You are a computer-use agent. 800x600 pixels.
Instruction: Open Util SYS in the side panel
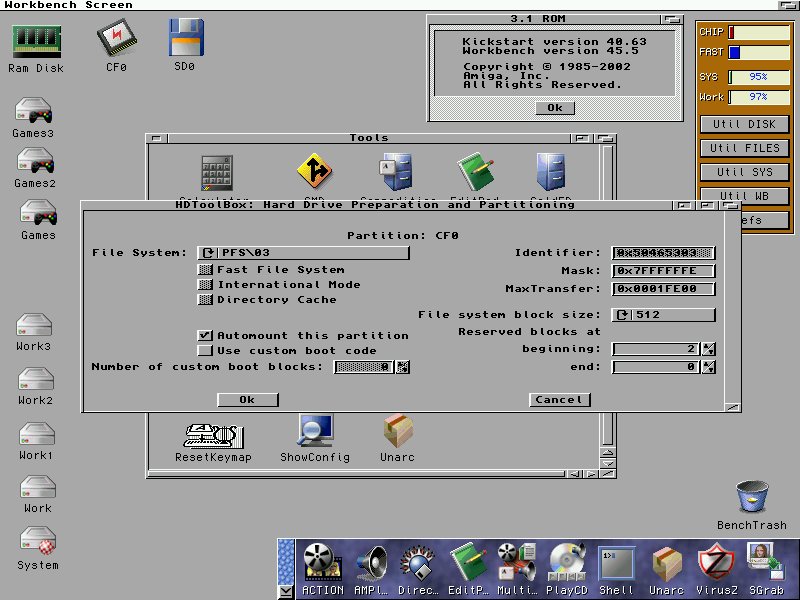tap(744, 172)
